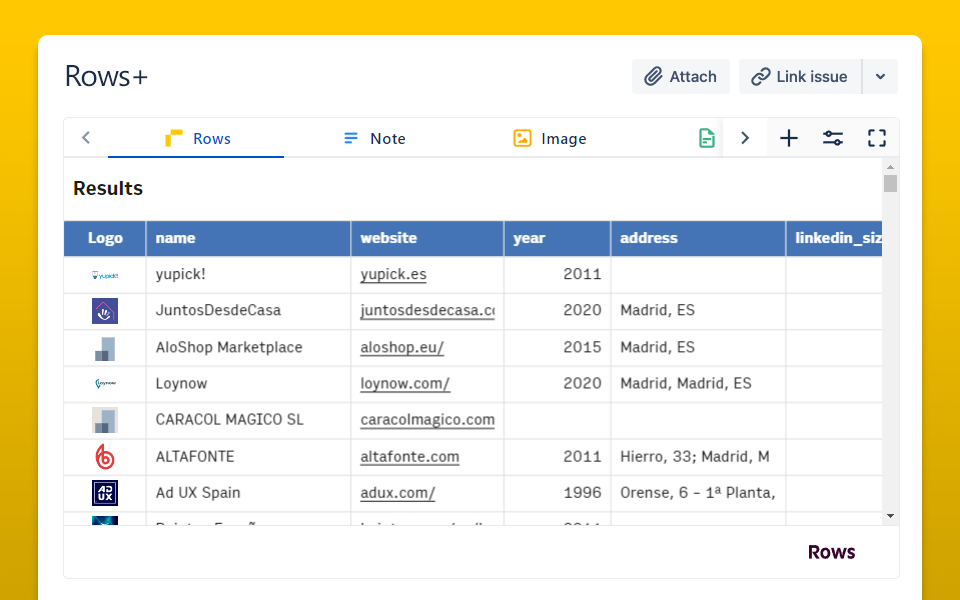The height and width of the screenshot is (600, 960).
Task: Click the Link issue button
Action: [x=800, y=77]
